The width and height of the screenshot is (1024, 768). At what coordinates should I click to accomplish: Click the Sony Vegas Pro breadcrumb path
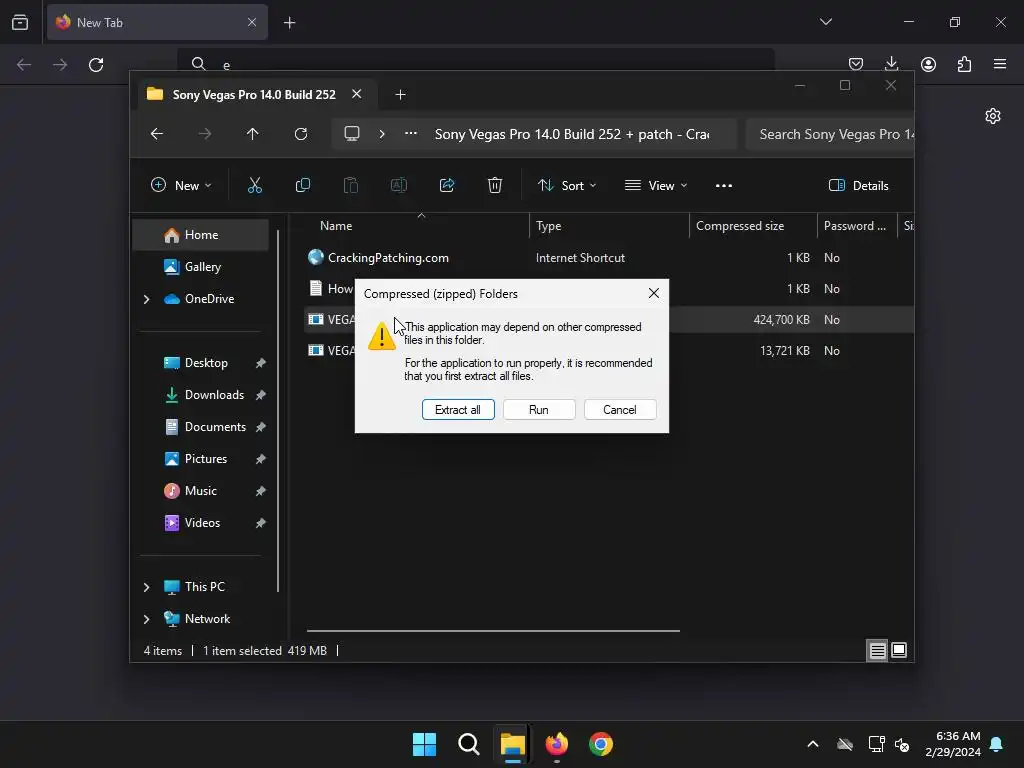[571, 134]
